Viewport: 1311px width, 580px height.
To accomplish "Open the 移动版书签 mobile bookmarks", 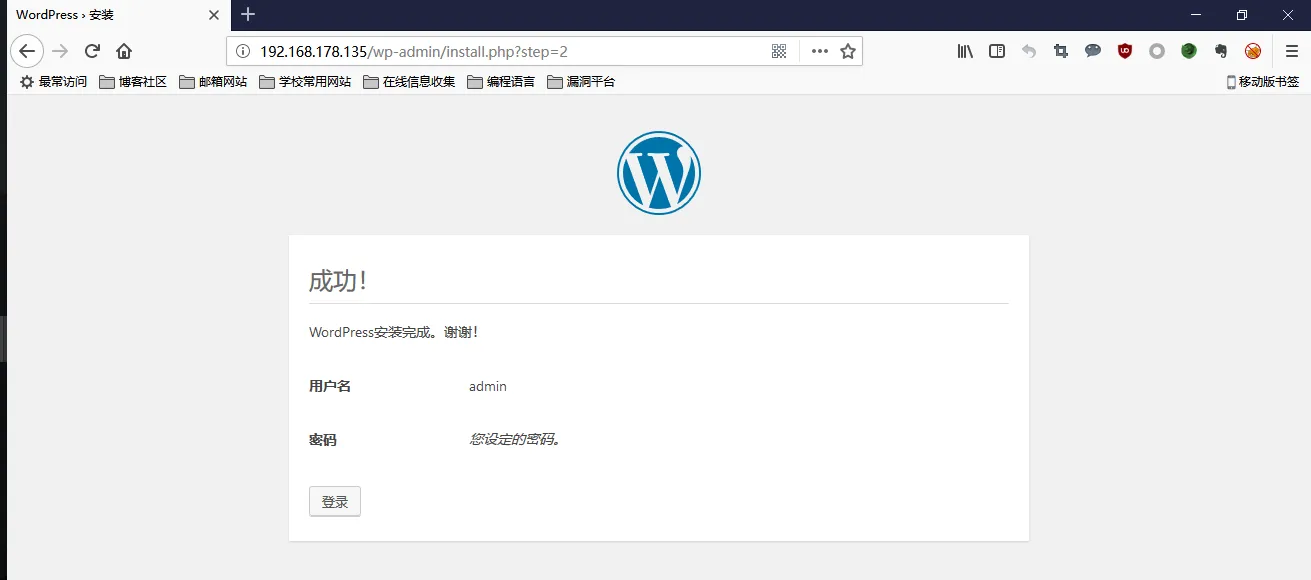I will click(1263, 82).
